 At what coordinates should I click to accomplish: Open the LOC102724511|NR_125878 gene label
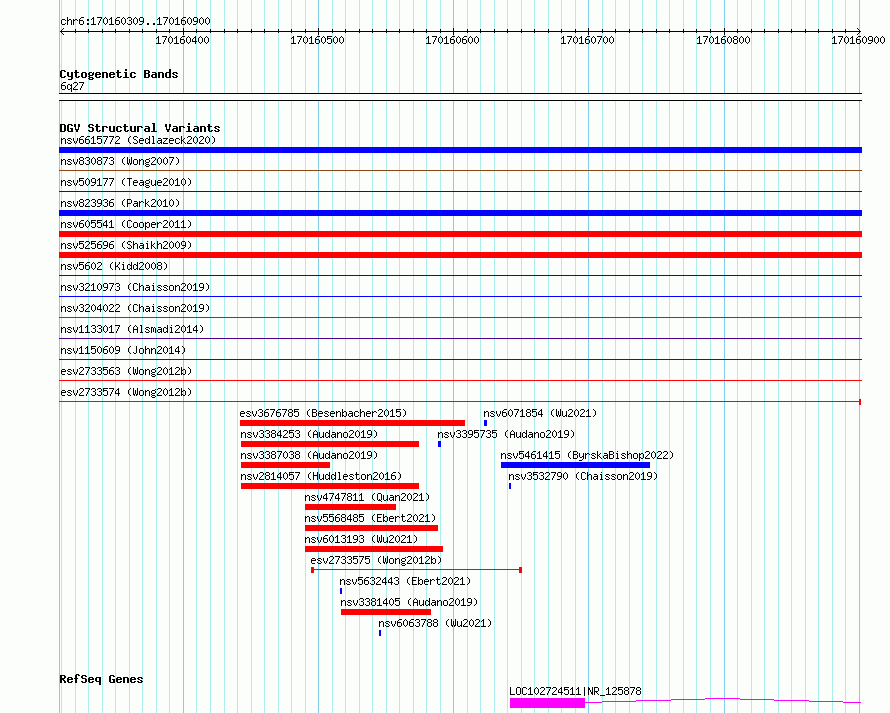tap(575, 691)
